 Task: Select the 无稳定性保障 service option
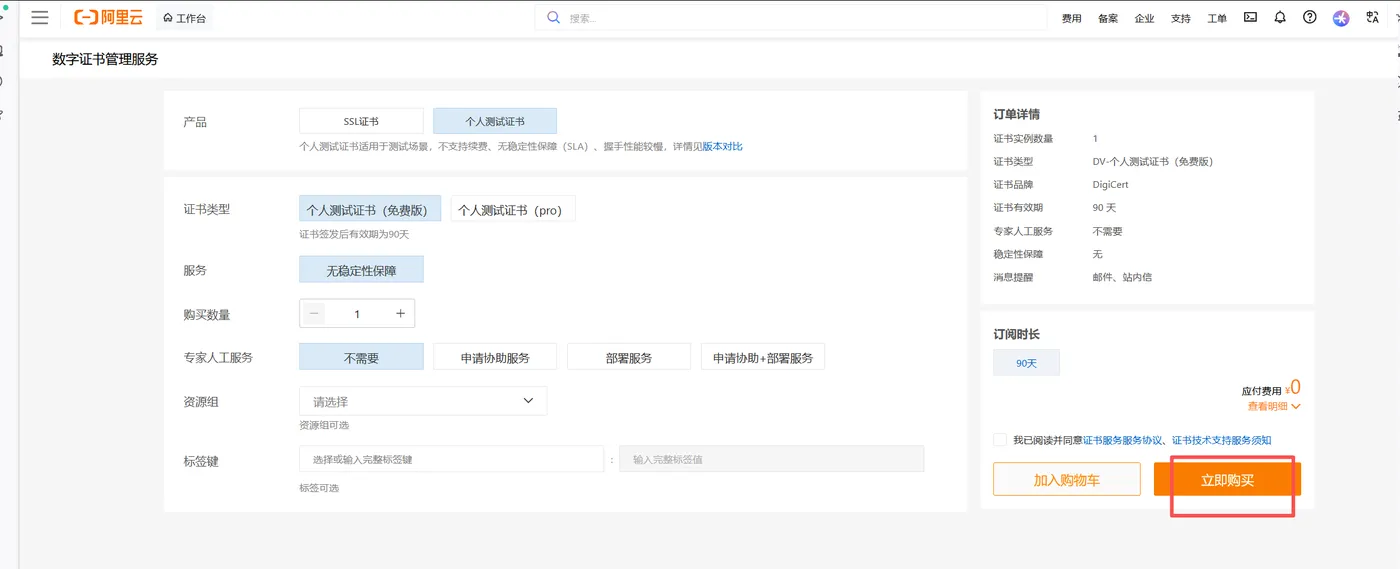coord(361,270)
